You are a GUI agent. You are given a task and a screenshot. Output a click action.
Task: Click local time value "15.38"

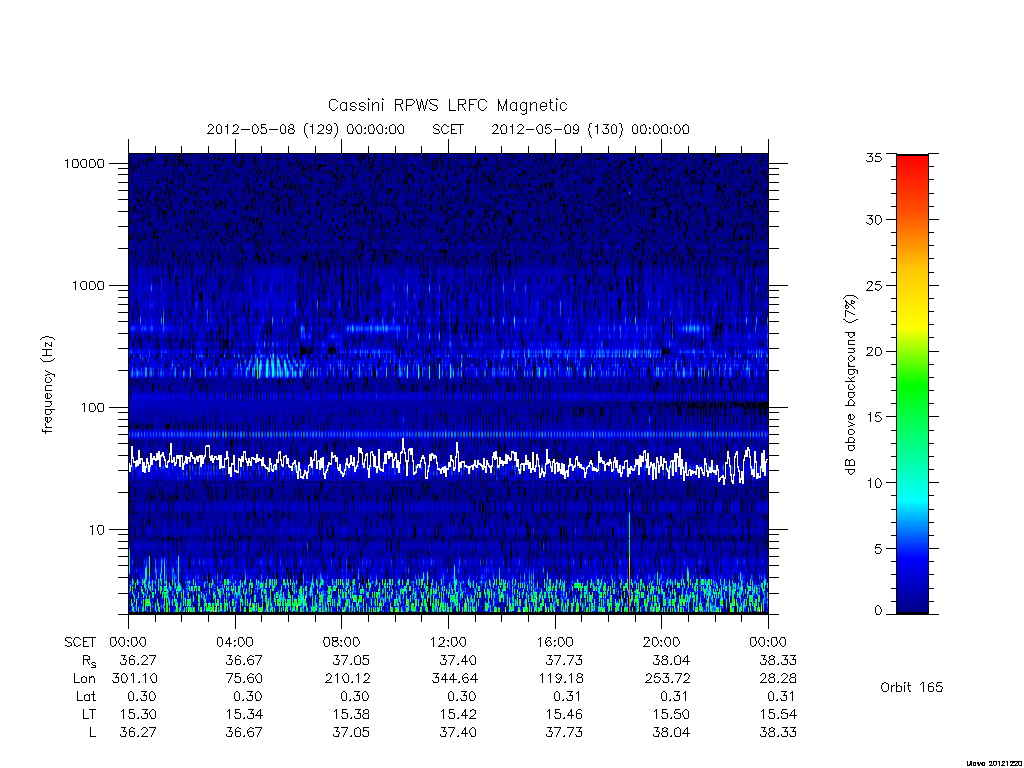(351, 714)
